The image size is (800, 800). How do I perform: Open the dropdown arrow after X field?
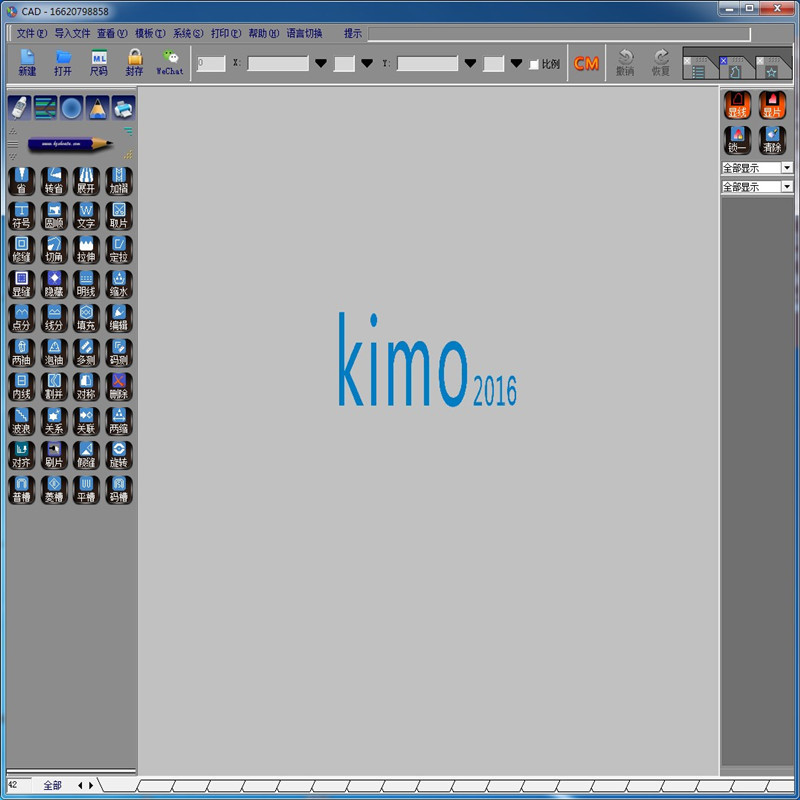(x=321, y=64)
